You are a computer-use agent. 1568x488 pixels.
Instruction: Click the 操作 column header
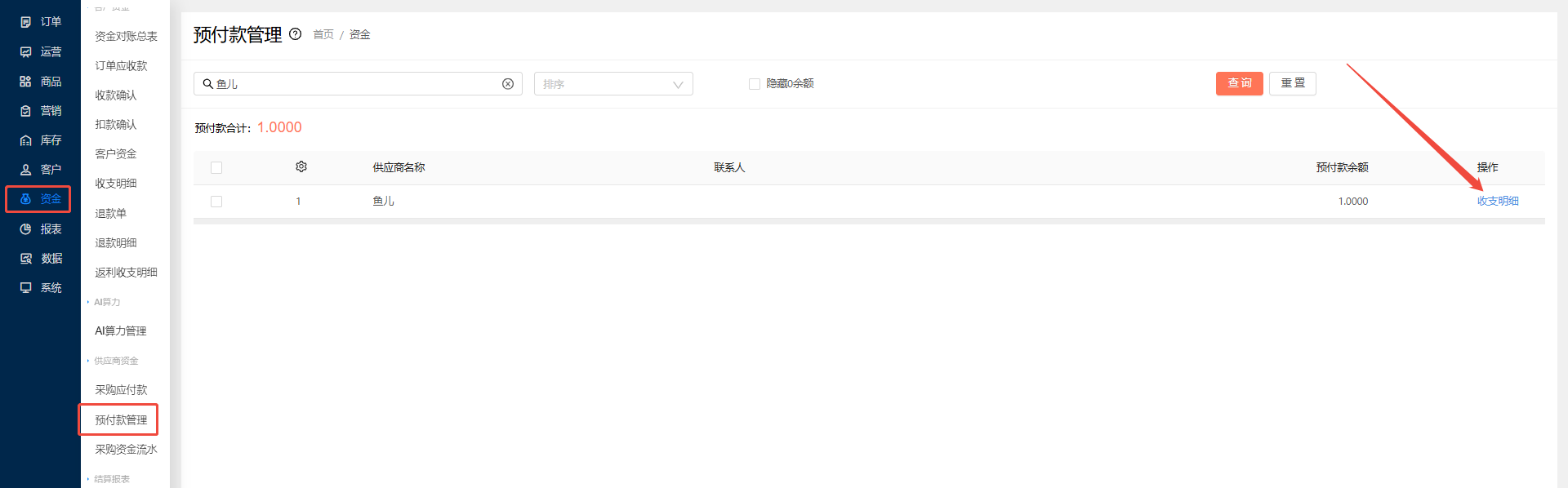[1487, 167]
